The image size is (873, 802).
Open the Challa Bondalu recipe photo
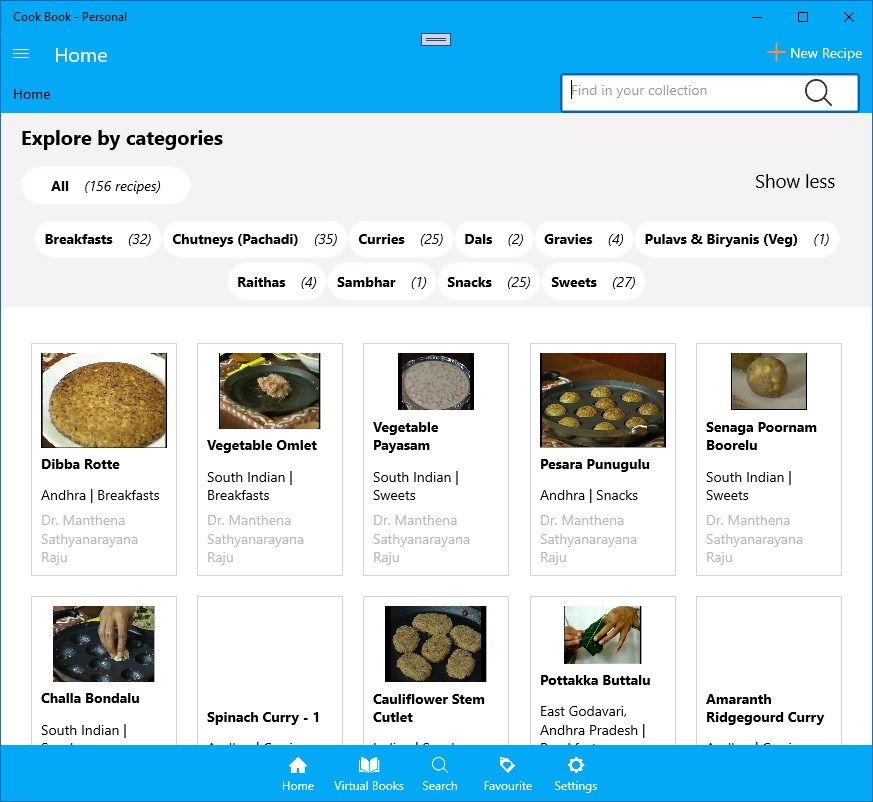pyautogui.click(x=104, y=644)
